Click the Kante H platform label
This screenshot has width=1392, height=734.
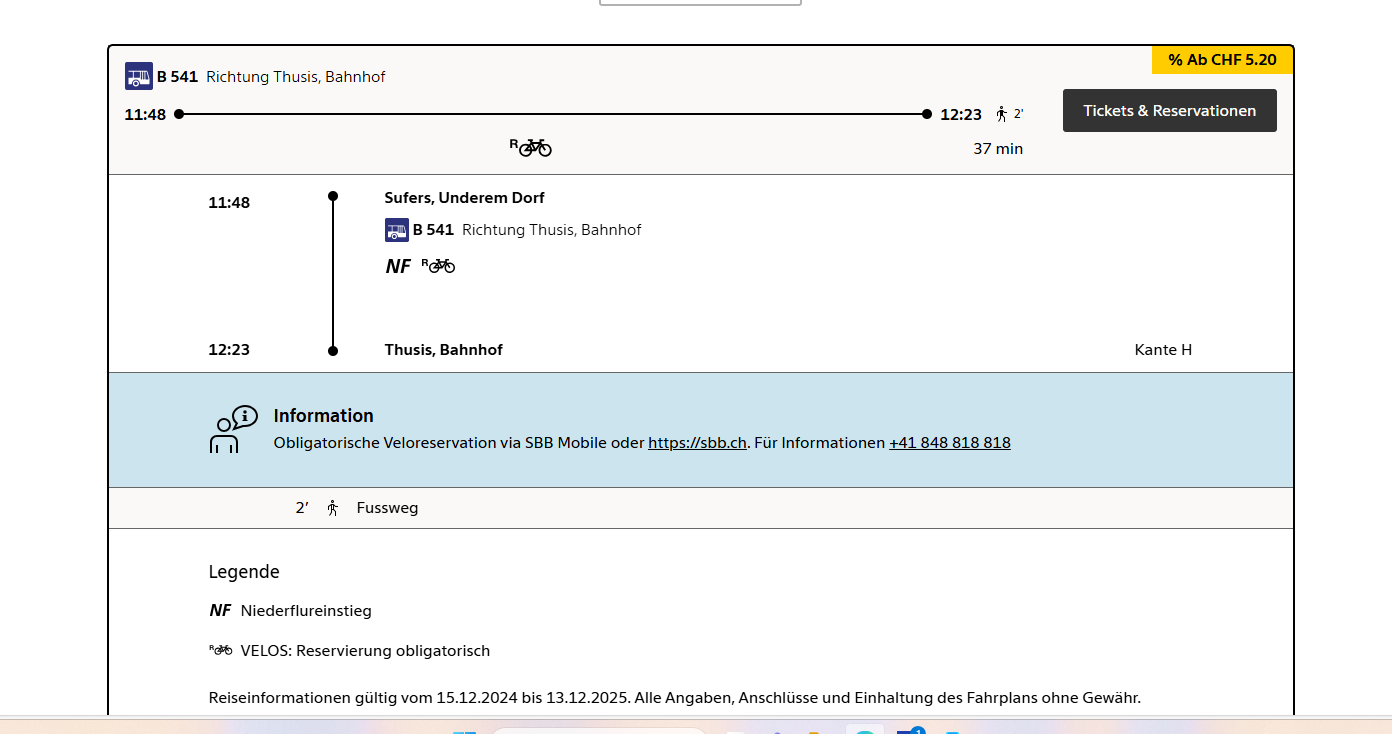click(x=1163, y=350)
